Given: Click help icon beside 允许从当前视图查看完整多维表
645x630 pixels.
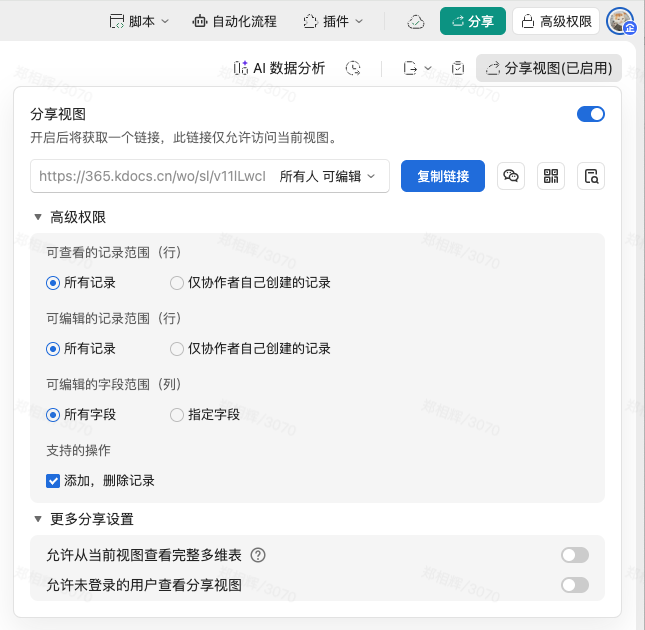Looking at the screenshot, I should pos(258,555).
